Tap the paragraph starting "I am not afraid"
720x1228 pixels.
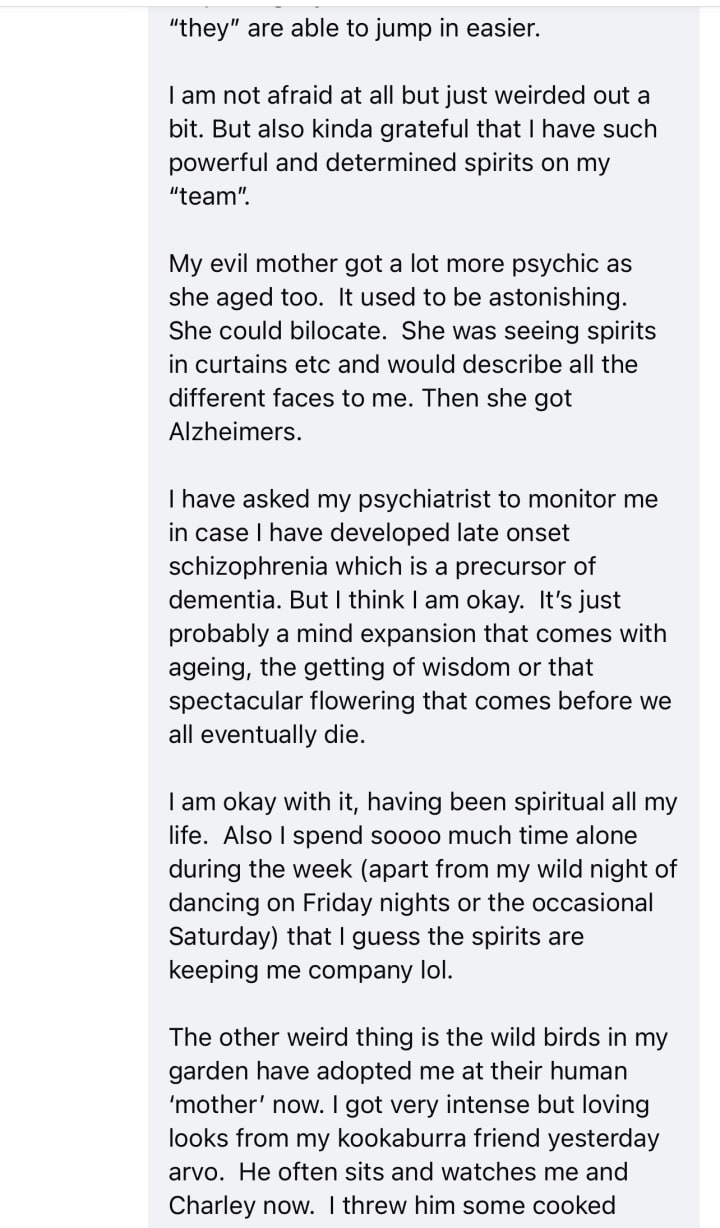[x=413, y=146]
